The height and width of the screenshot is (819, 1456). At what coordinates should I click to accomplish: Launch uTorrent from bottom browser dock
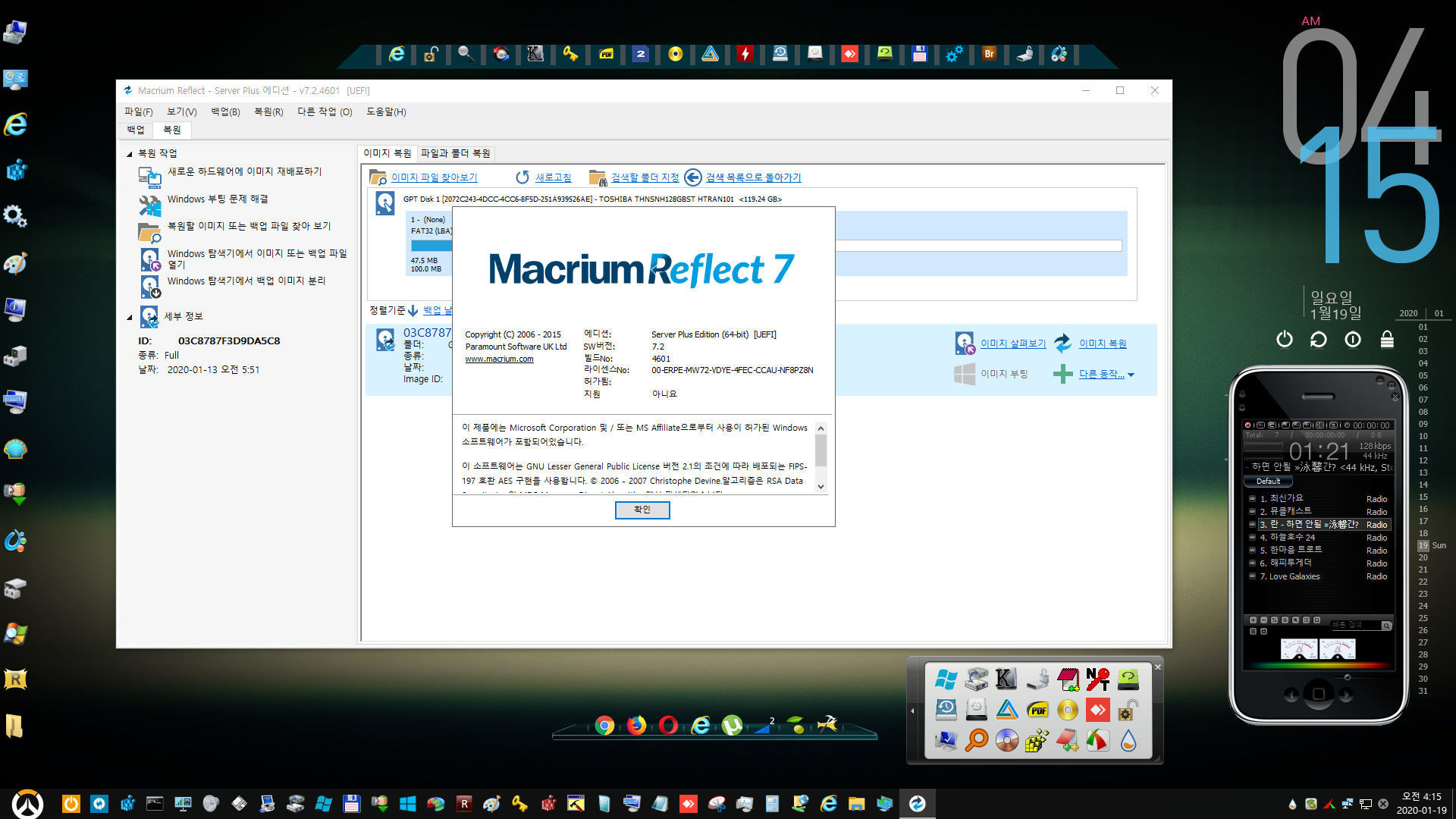tap(732, 726)
